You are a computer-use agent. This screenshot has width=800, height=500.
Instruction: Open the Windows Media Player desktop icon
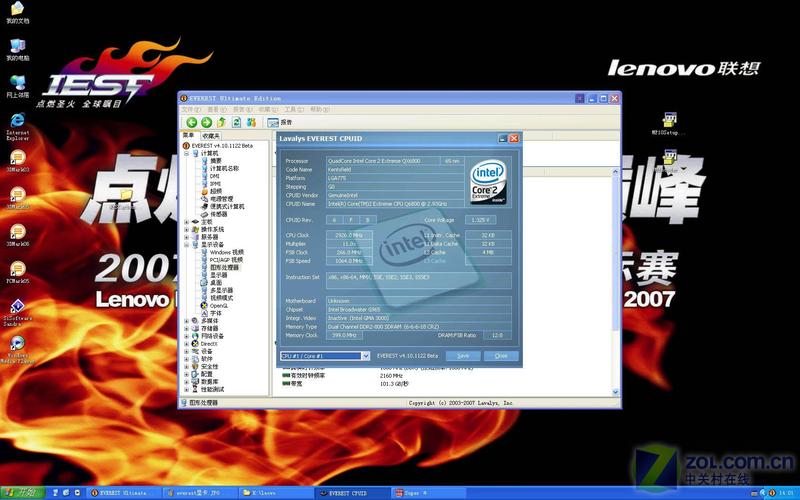pyautogui.click(x=17, y=349)
